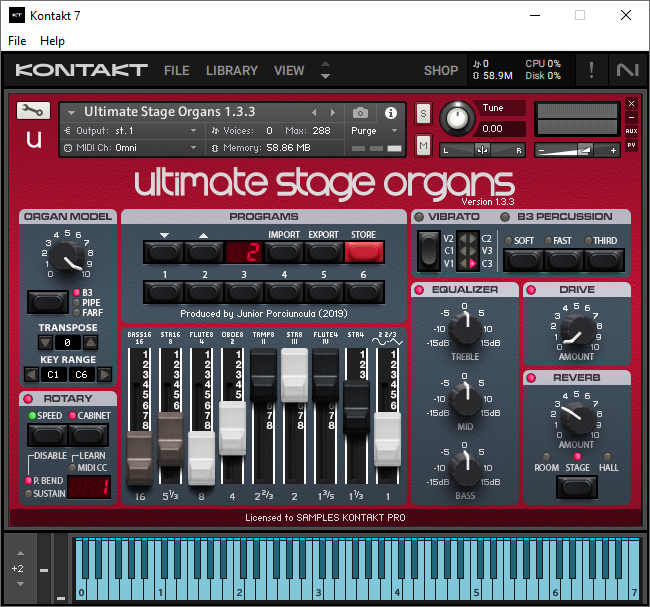The image size is (650, 607).
Task: Open the SHOP link
Action: (x=441, y=70)
